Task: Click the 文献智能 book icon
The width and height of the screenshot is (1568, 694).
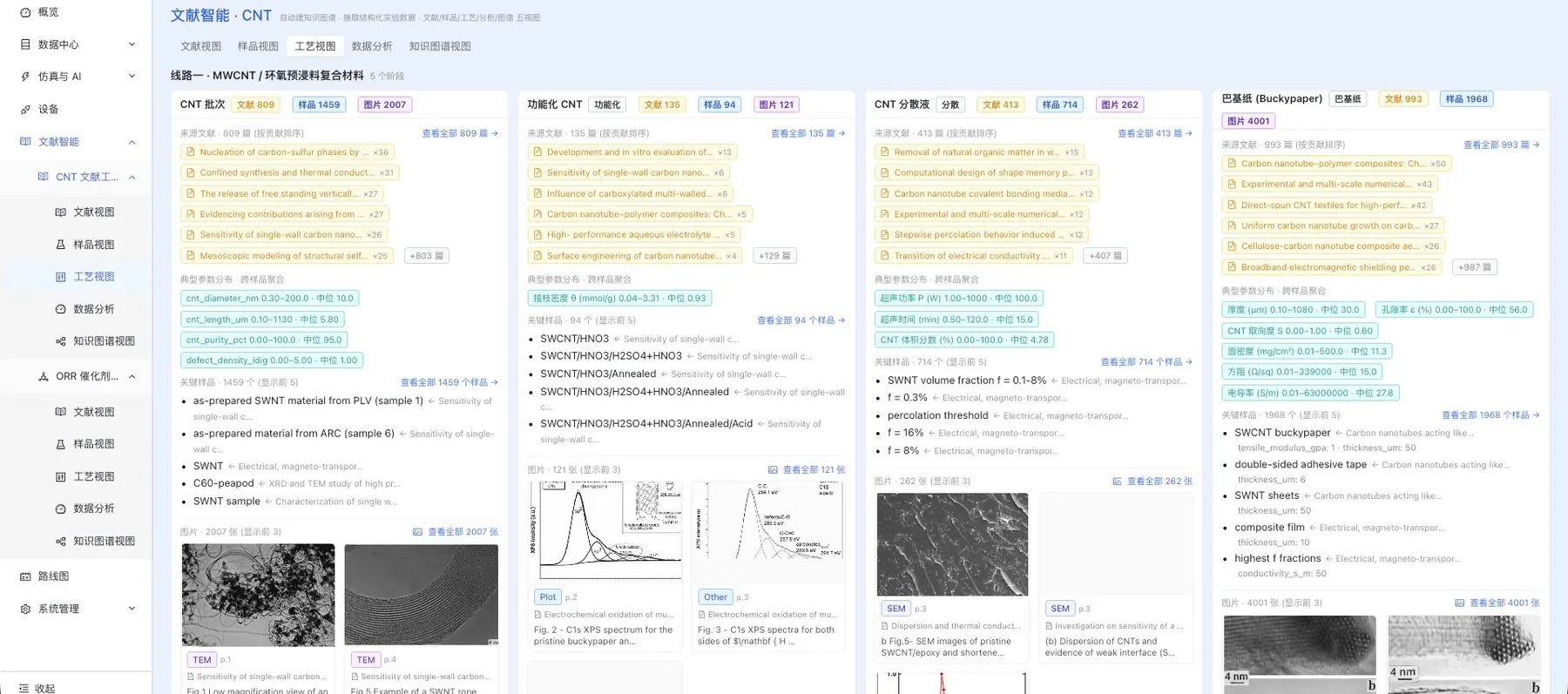Action: click(25, 142)
